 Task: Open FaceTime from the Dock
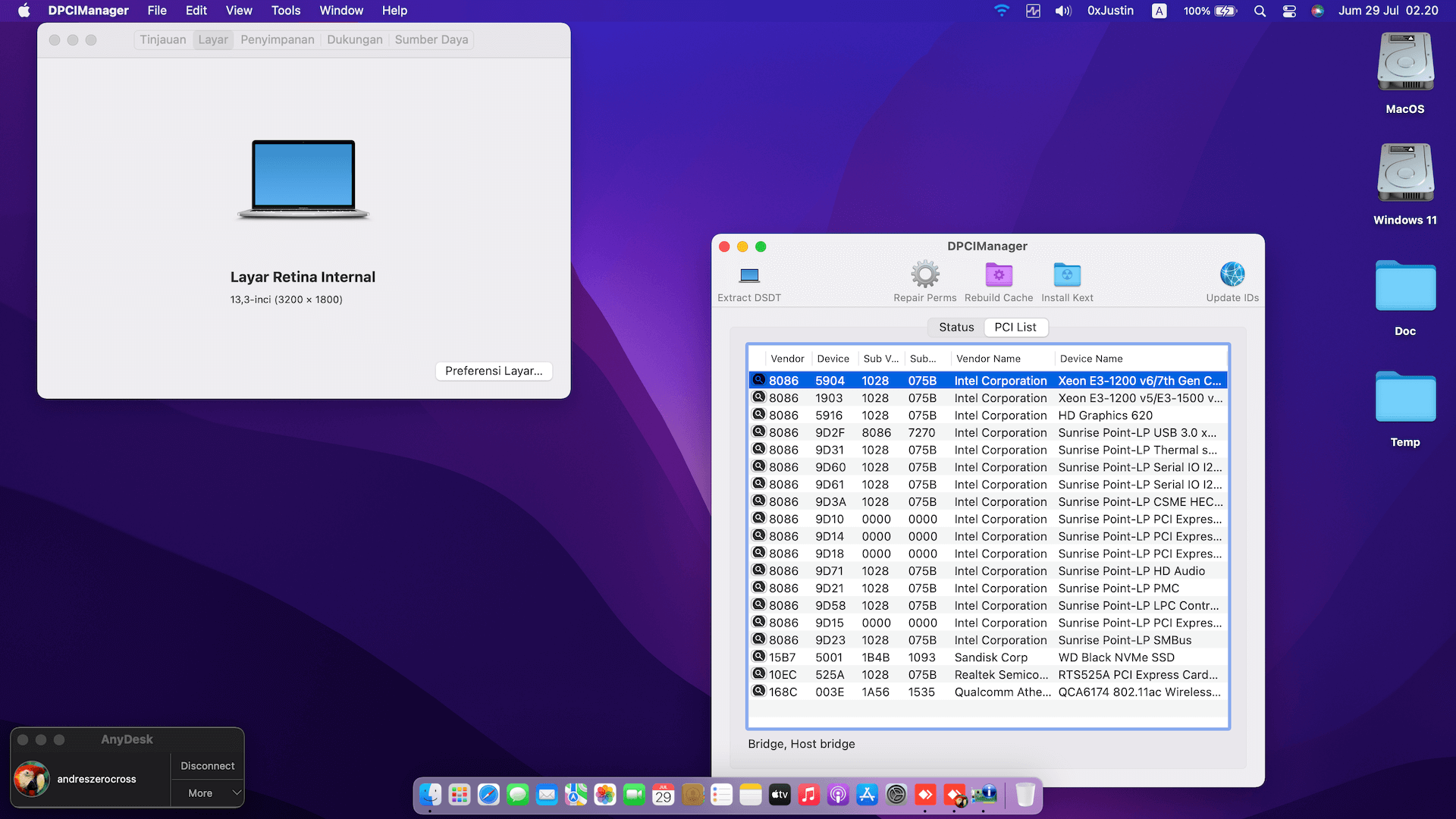(x=634, y=794)
